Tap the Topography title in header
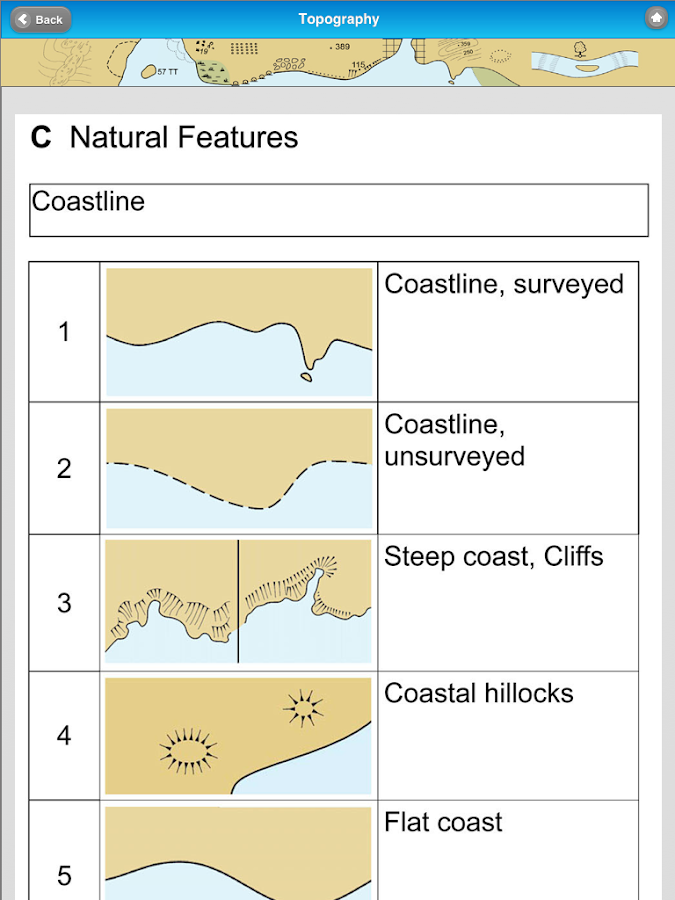675x900 pixels. point(339,19)
